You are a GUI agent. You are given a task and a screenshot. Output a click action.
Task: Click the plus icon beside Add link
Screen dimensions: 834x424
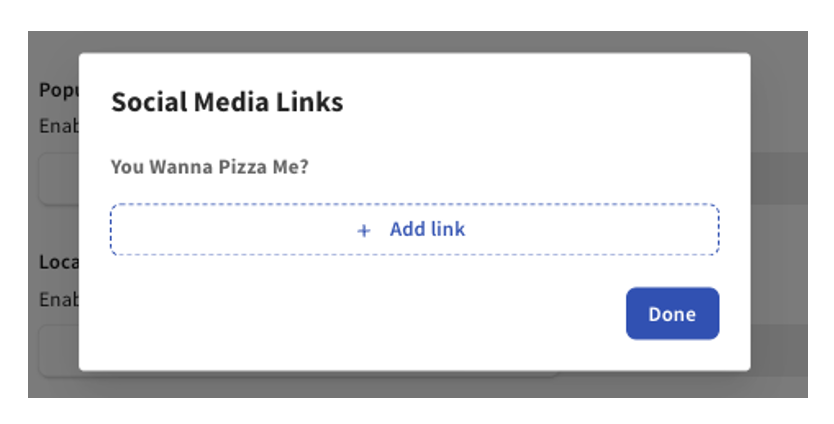pos(364,231)
